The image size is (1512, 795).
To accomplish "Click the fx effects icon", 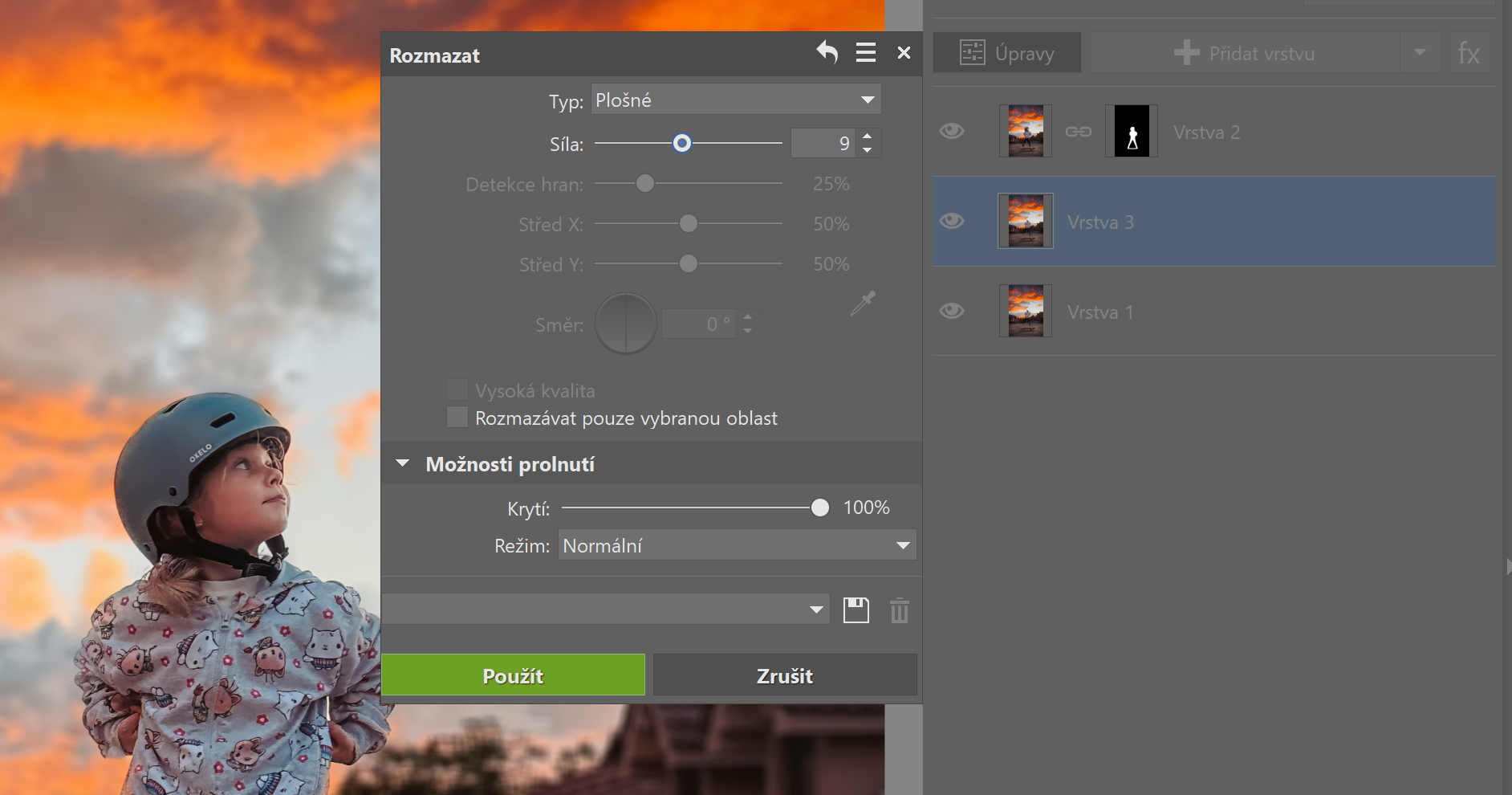I will [x=1469, y=54].
